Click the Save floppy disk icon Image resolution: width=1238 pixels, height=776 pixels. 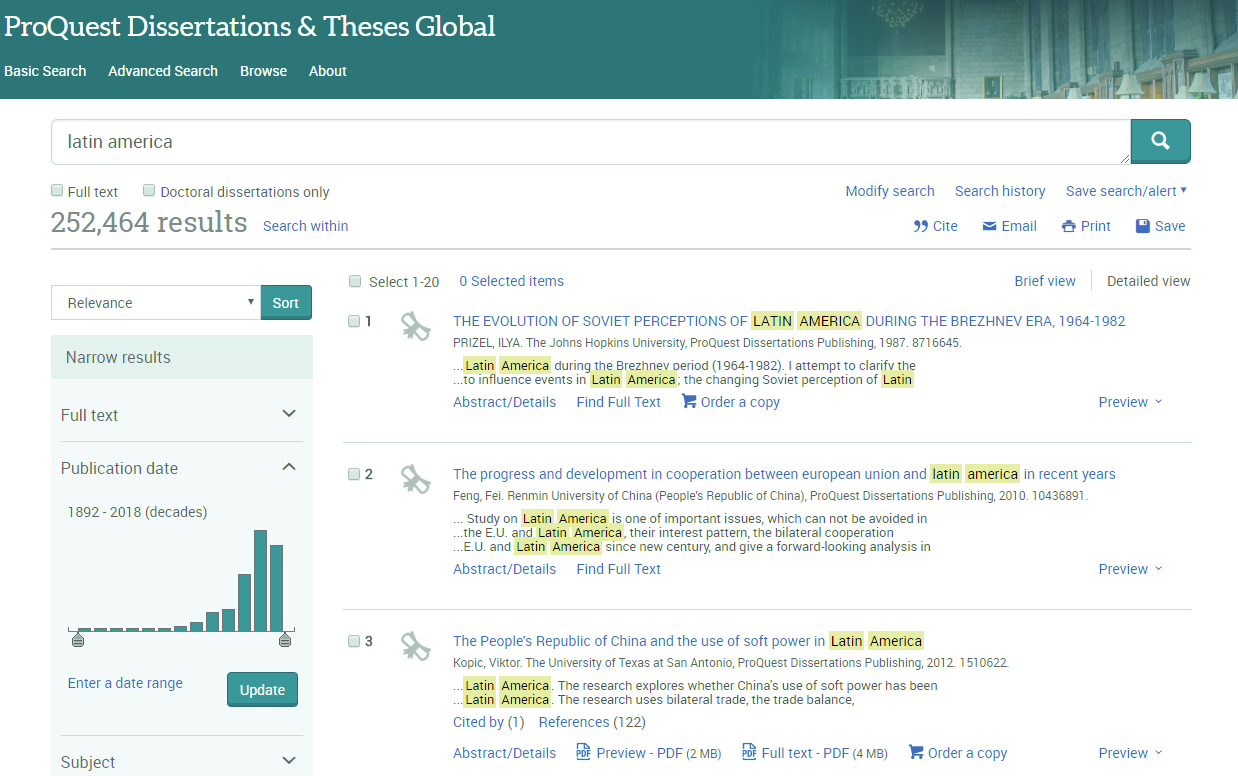tap(1143, 226)
